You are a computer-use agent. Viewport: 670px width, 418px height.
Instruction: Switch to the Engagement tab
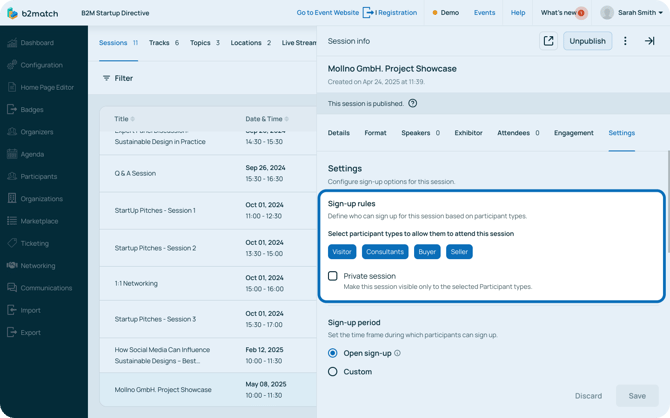(x=573, y=133)
